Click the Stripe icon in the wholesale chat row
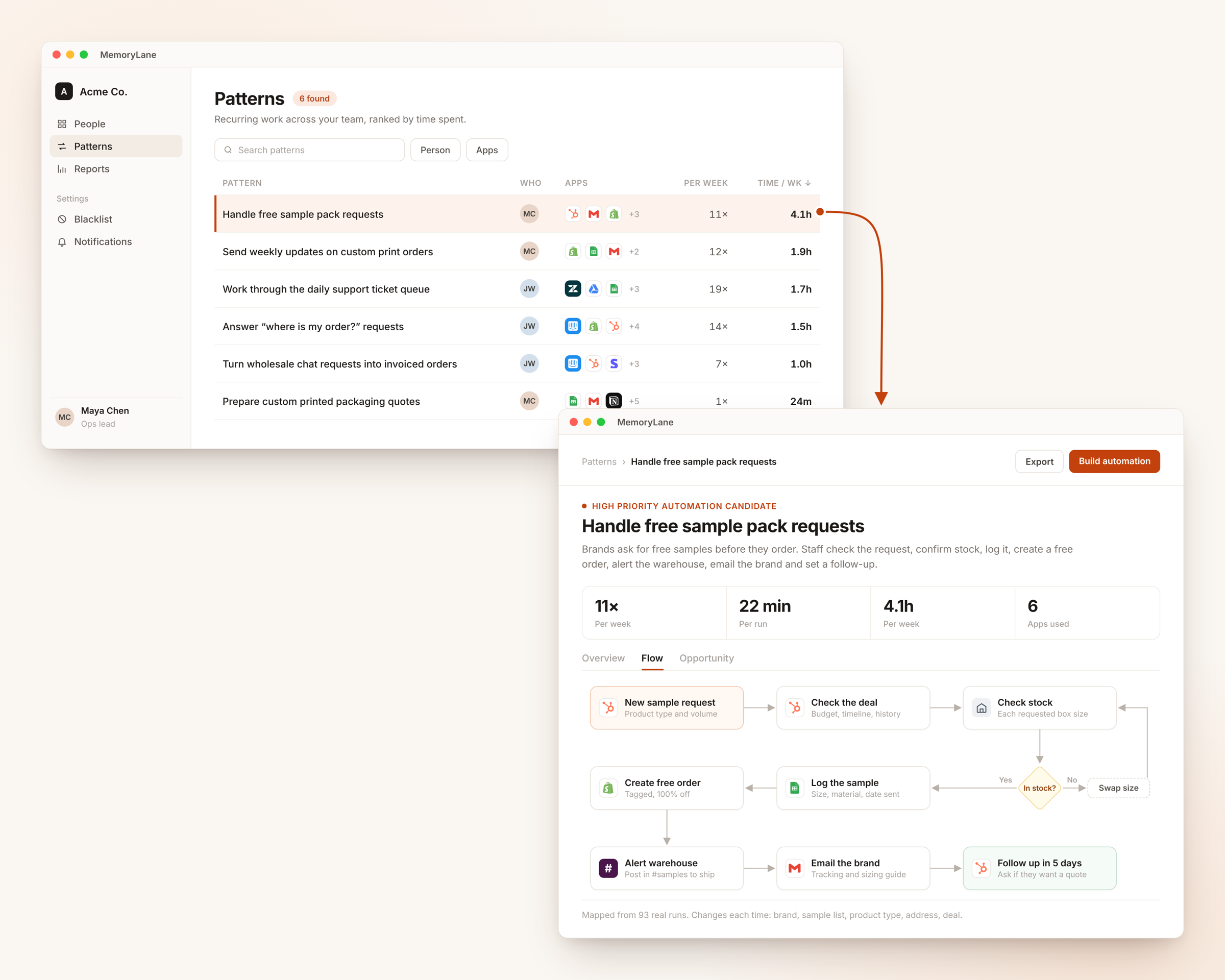 coord(614,364)
